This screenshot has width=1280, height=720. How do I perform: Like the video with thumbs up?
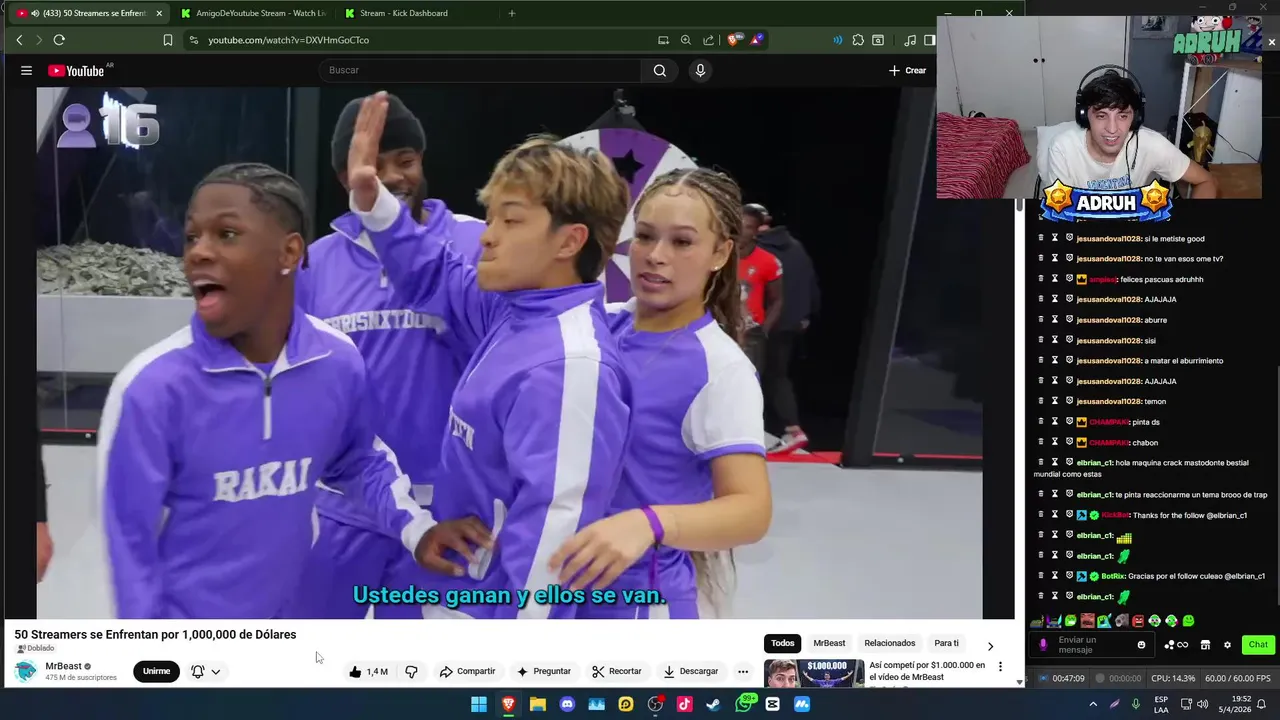coord(367,671)
